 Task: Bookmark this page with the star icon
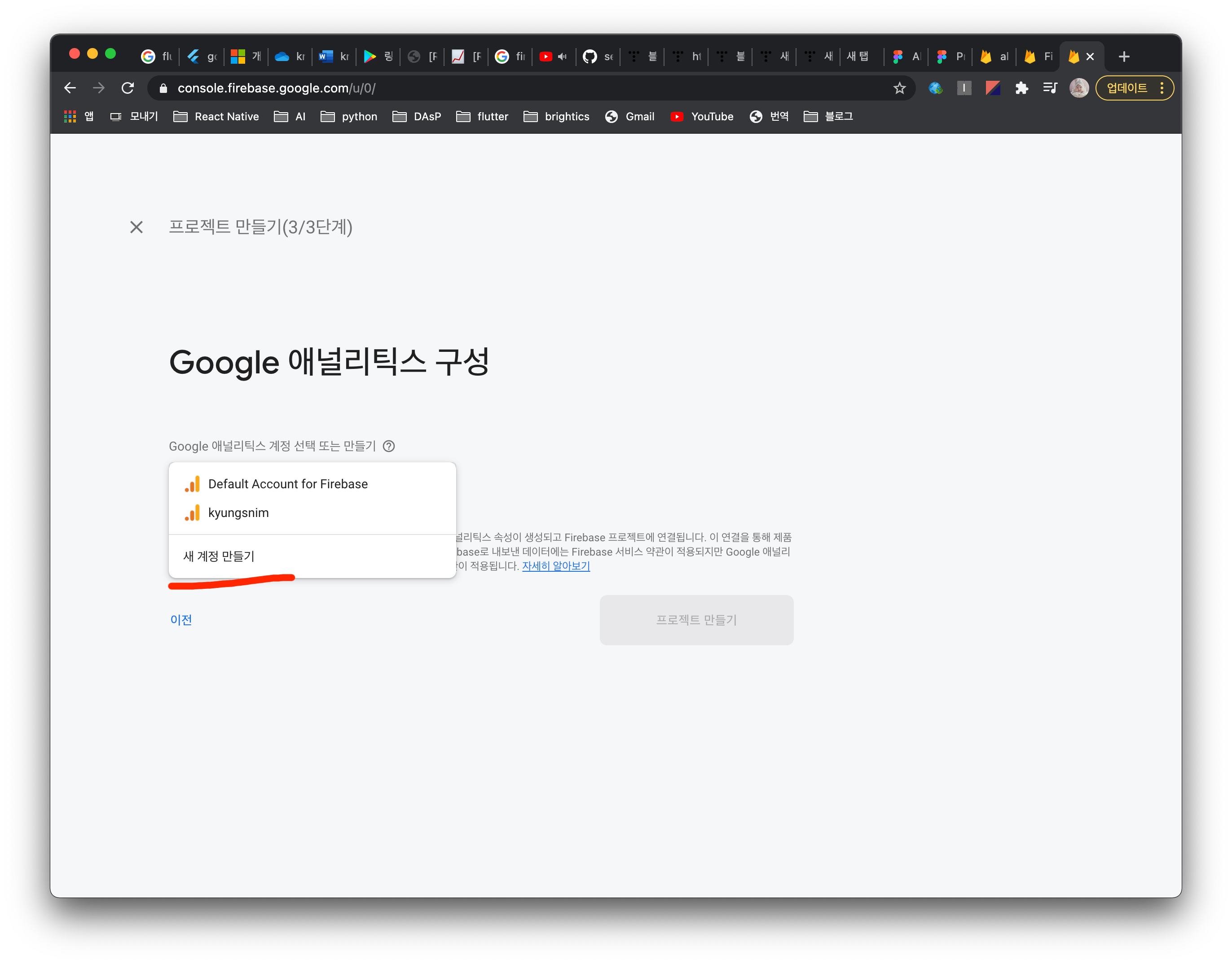tap(899, 88)
